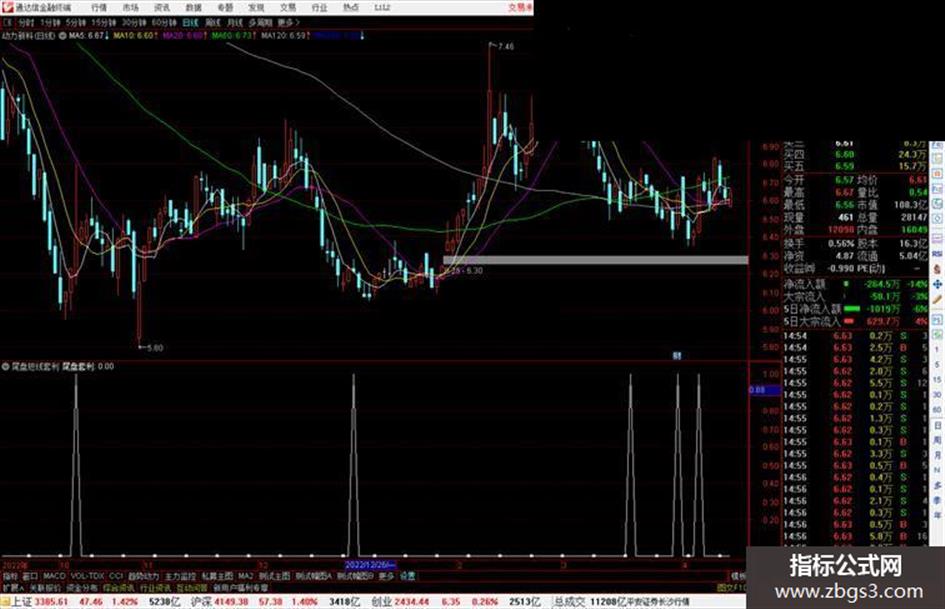Open the 新用户福利专享 link
Viewport: 945px width, 609px height.
[240, 587]
